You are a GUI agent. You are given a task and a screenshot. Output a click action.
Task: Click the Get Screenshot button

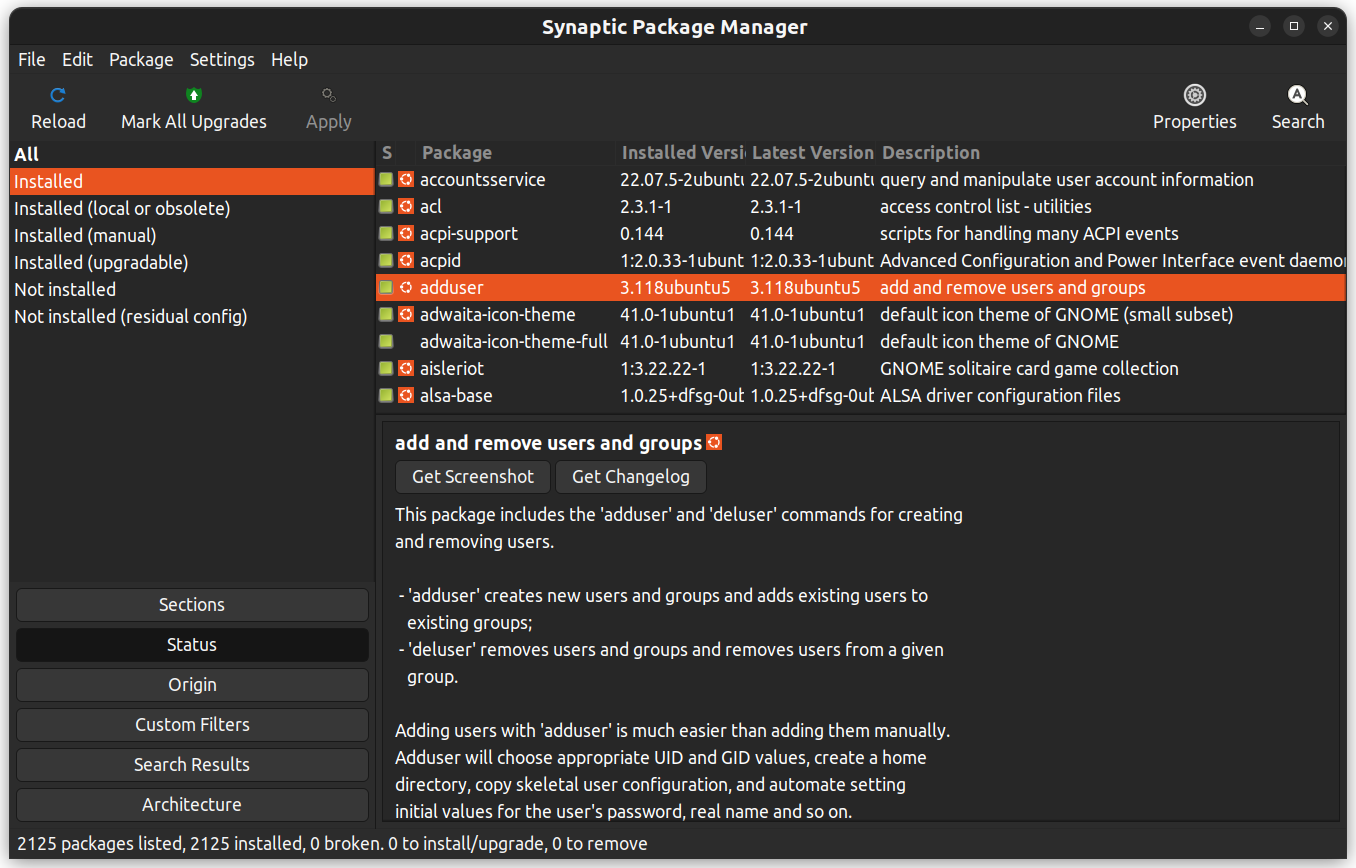(x=473, y=477)
